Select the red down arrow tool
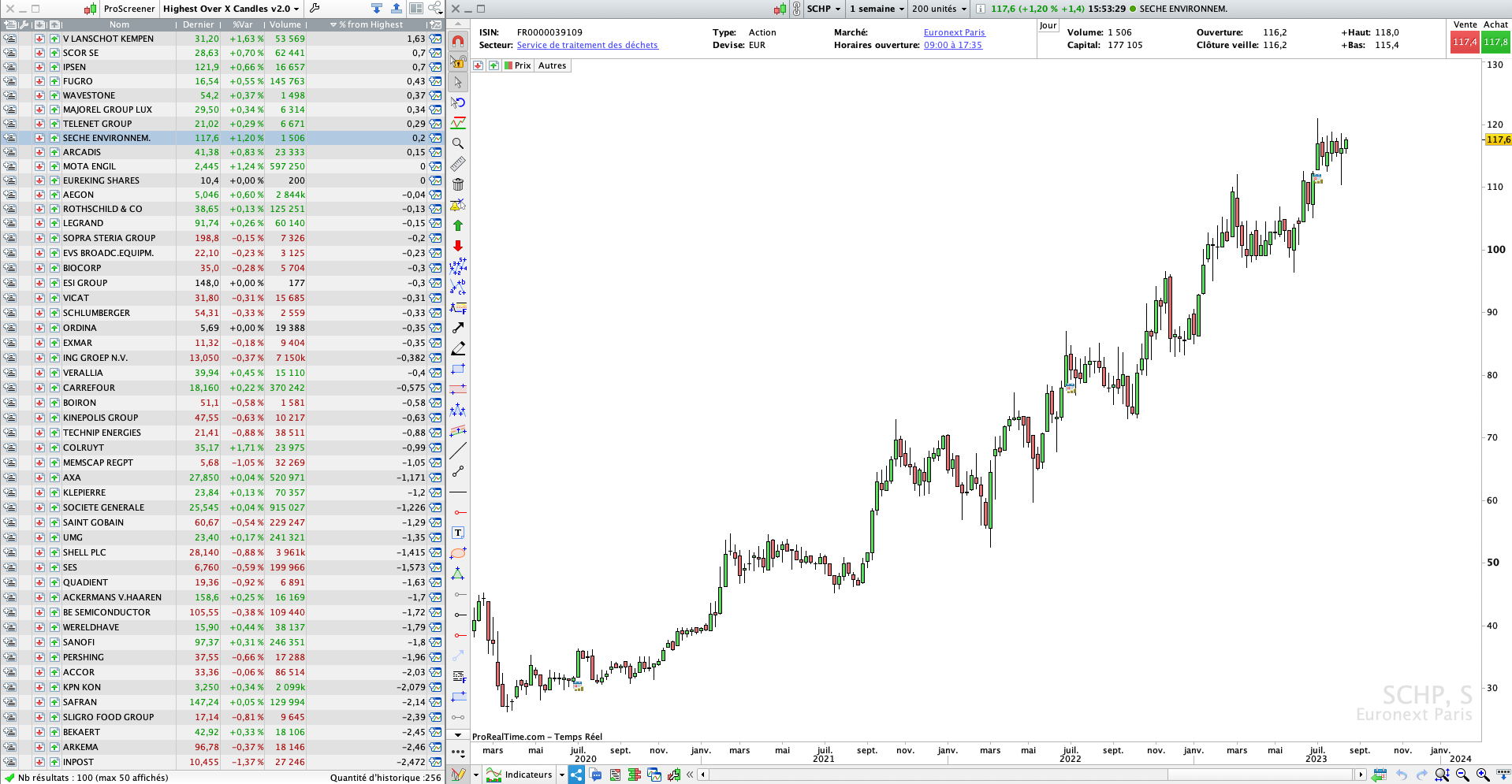 (457, 246)
